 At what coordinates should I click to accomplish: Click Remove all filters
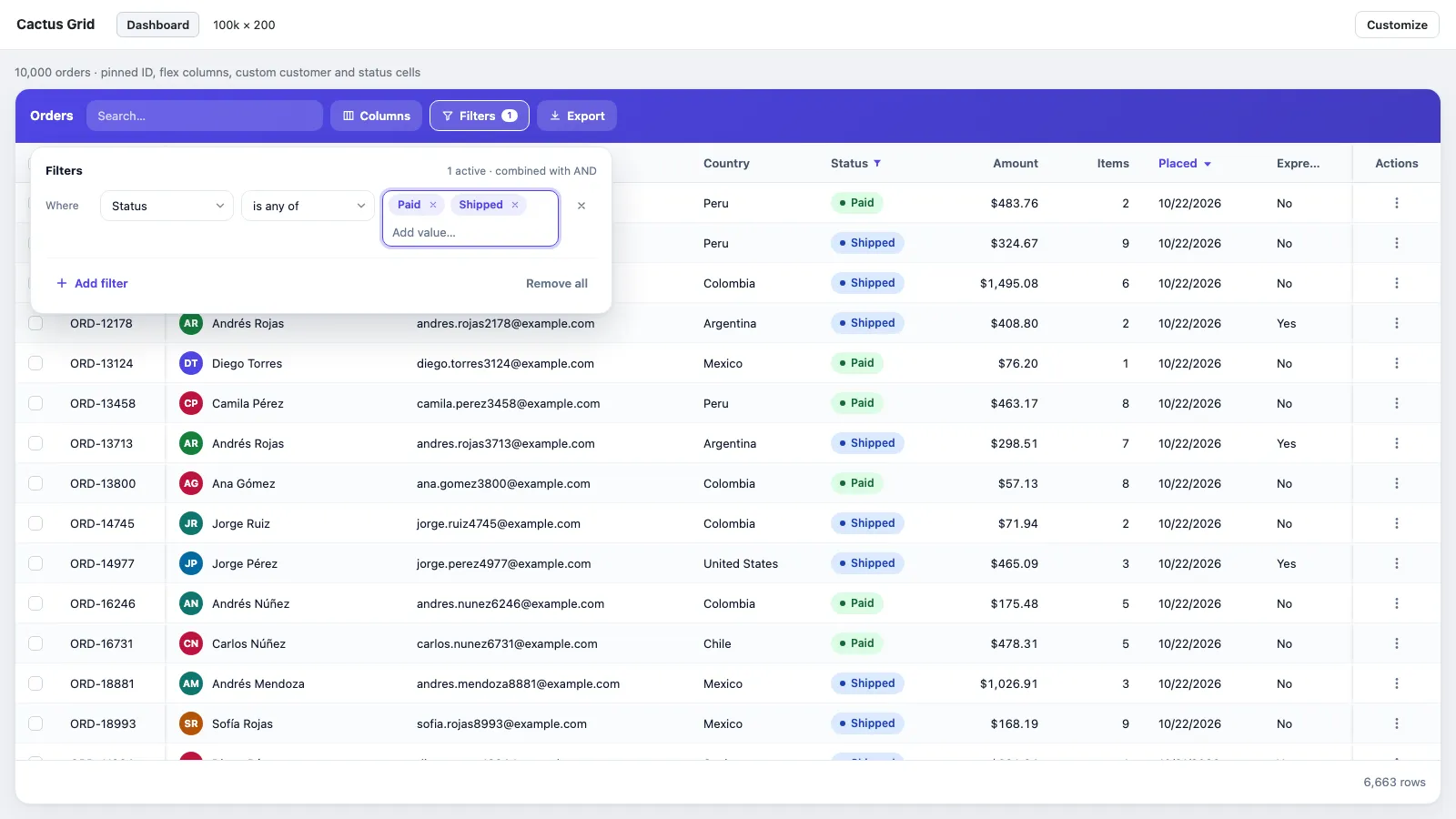[x=557, y=283]
